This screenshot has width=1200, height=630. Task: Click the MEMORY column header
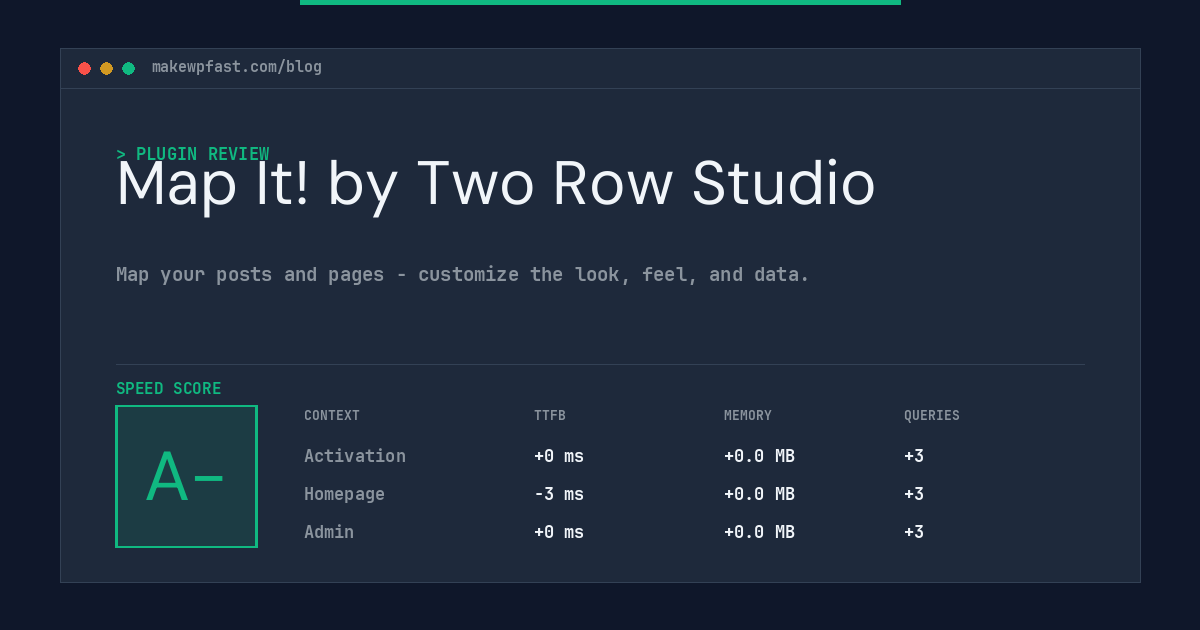(x=748, y=416)
